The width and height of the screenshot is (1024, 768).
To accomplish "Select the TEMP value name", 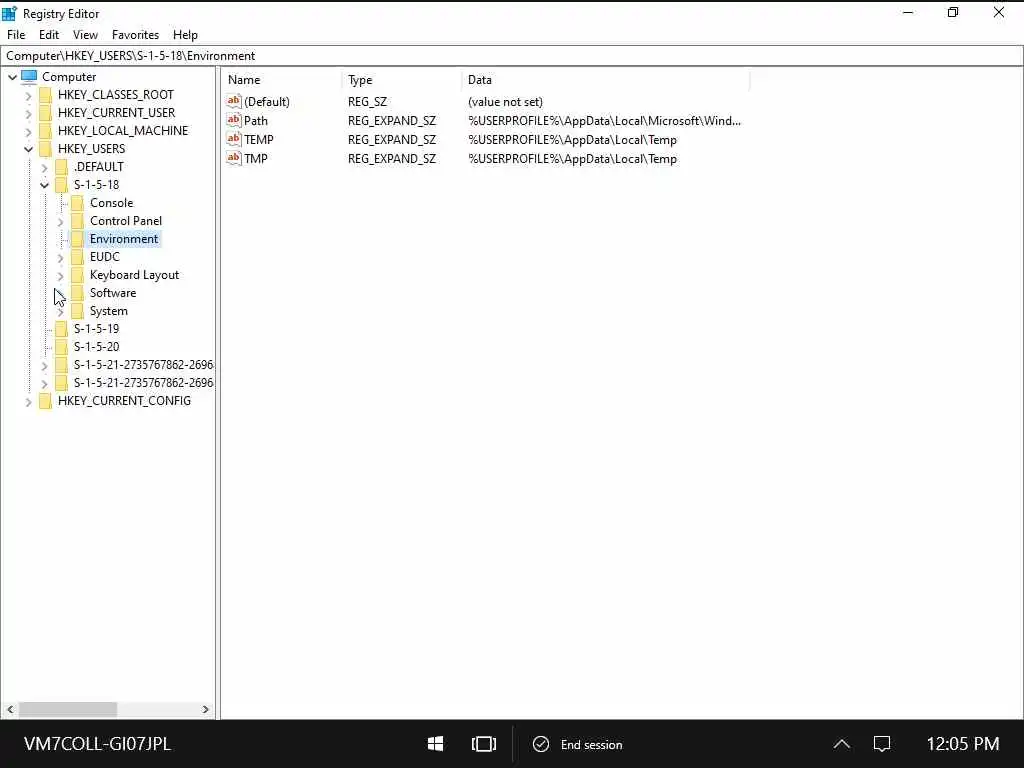I will point(259,139).
